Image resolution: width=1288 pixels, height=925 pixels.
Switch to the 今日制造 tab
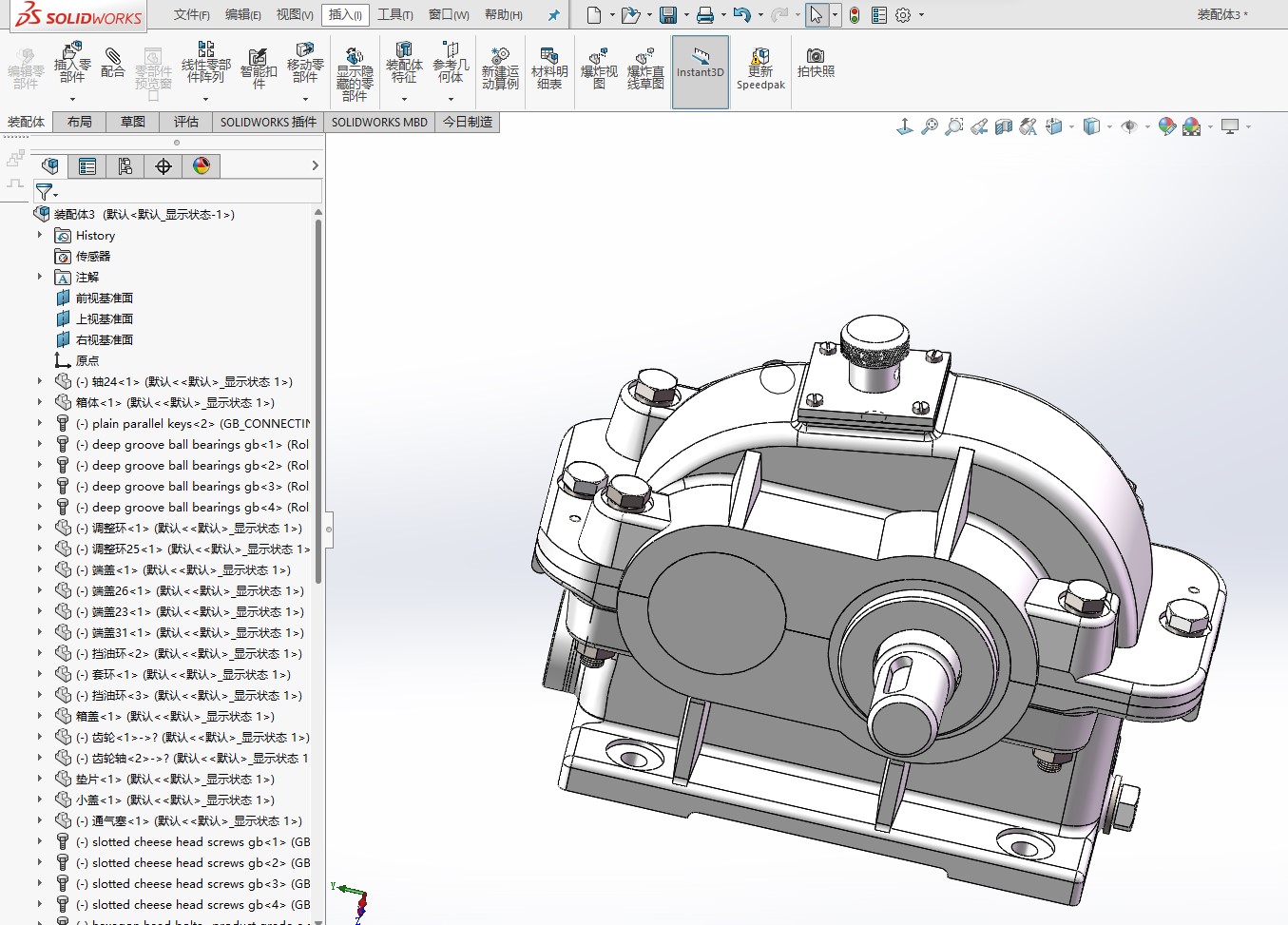click(468, 122)
